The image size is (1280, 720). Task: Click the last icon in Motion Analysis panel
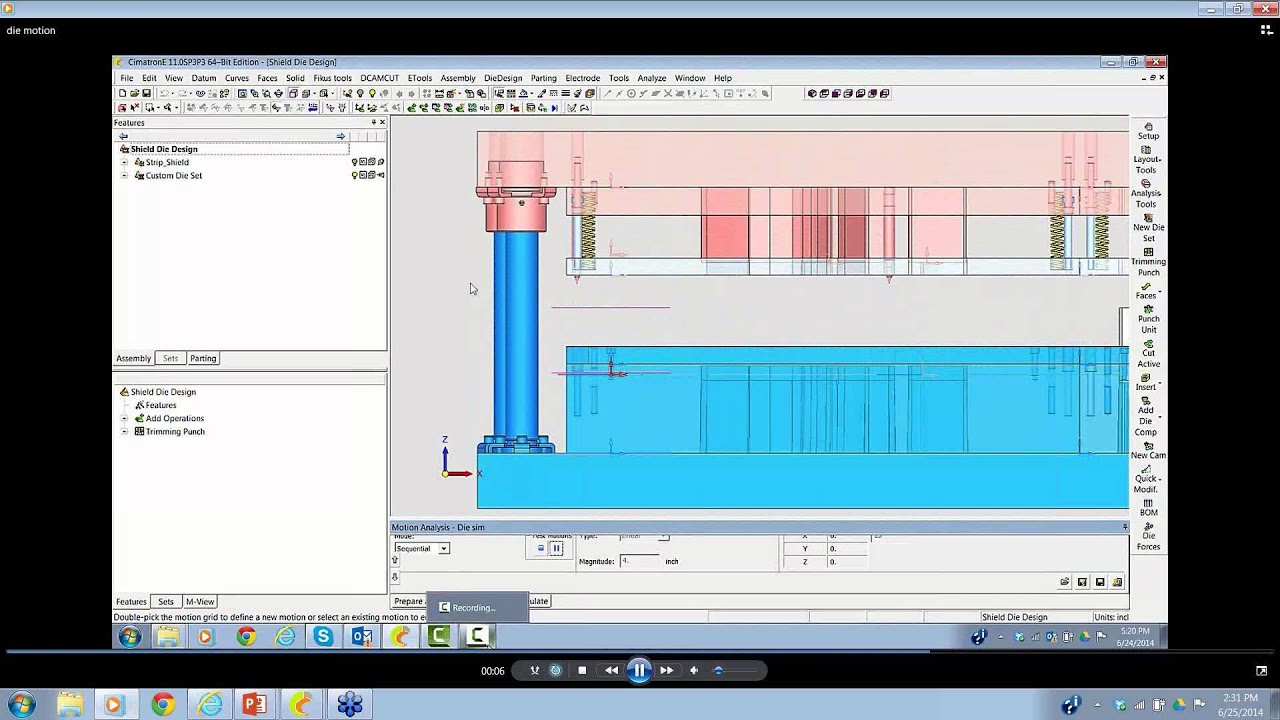click(x=1117, y=582)
